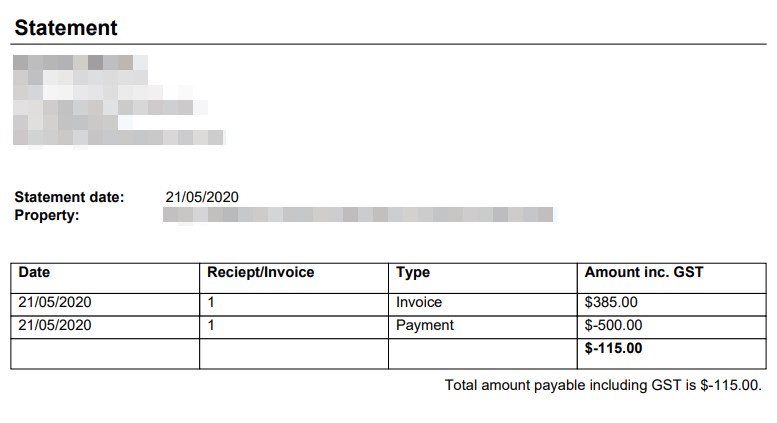Click the receipt number in the Payment row
Image resolution: width=777 pixels, height=423 pixels.
tap(211, 325)
